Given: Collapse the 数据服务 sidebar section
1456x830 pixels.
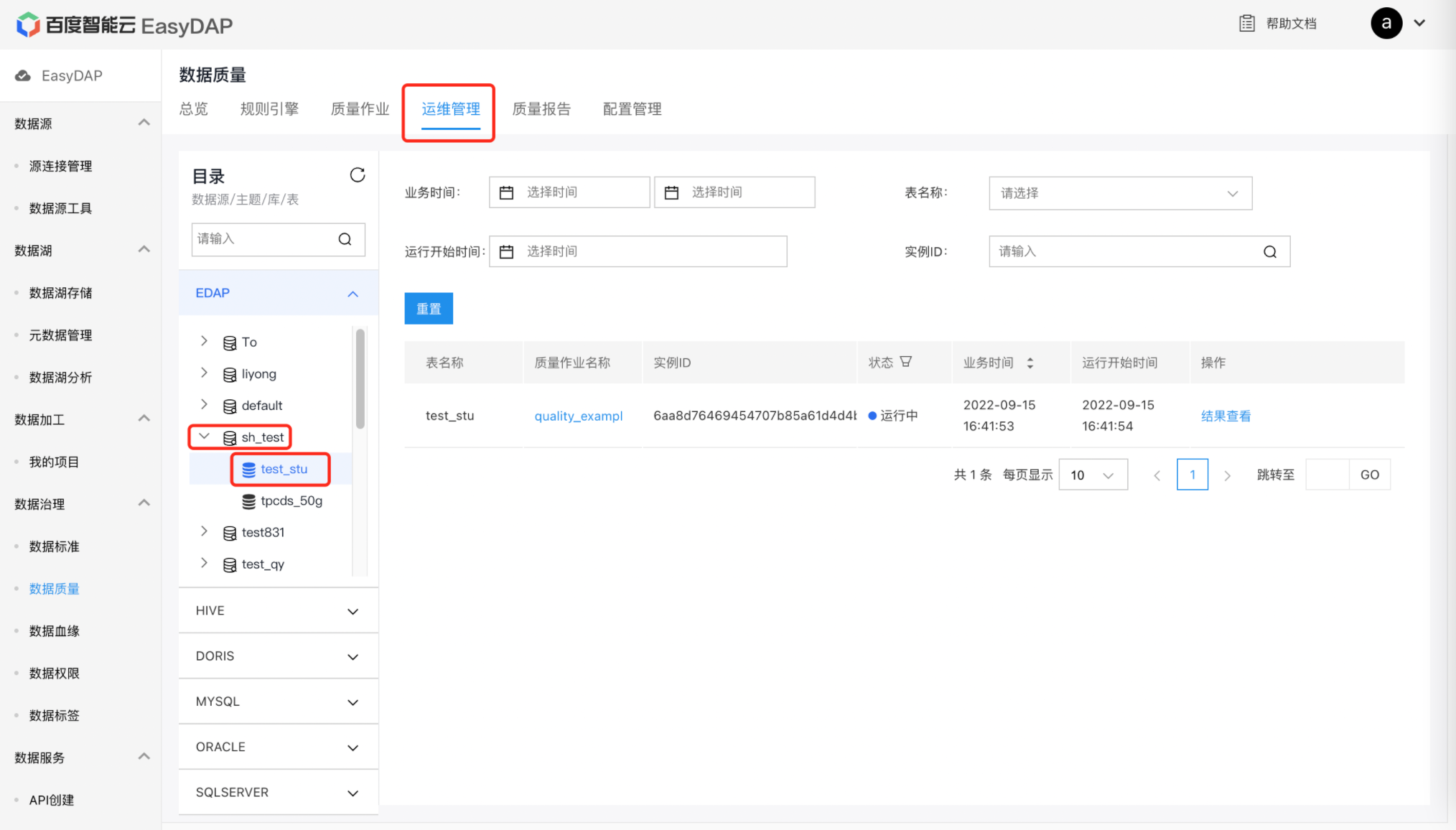Looking at the screenshot, I should [x=144, y=757].
